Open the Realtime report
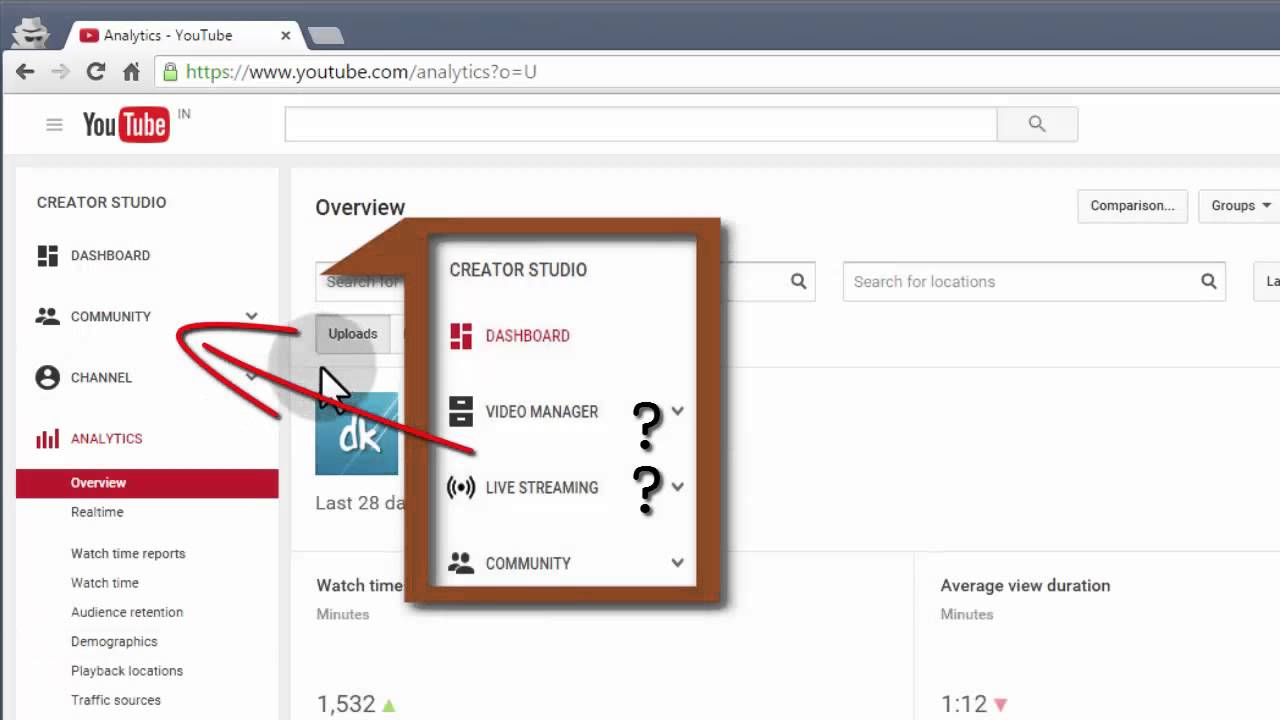The width and height of the screenshot is (1280, 720). (x=97, y=512)
